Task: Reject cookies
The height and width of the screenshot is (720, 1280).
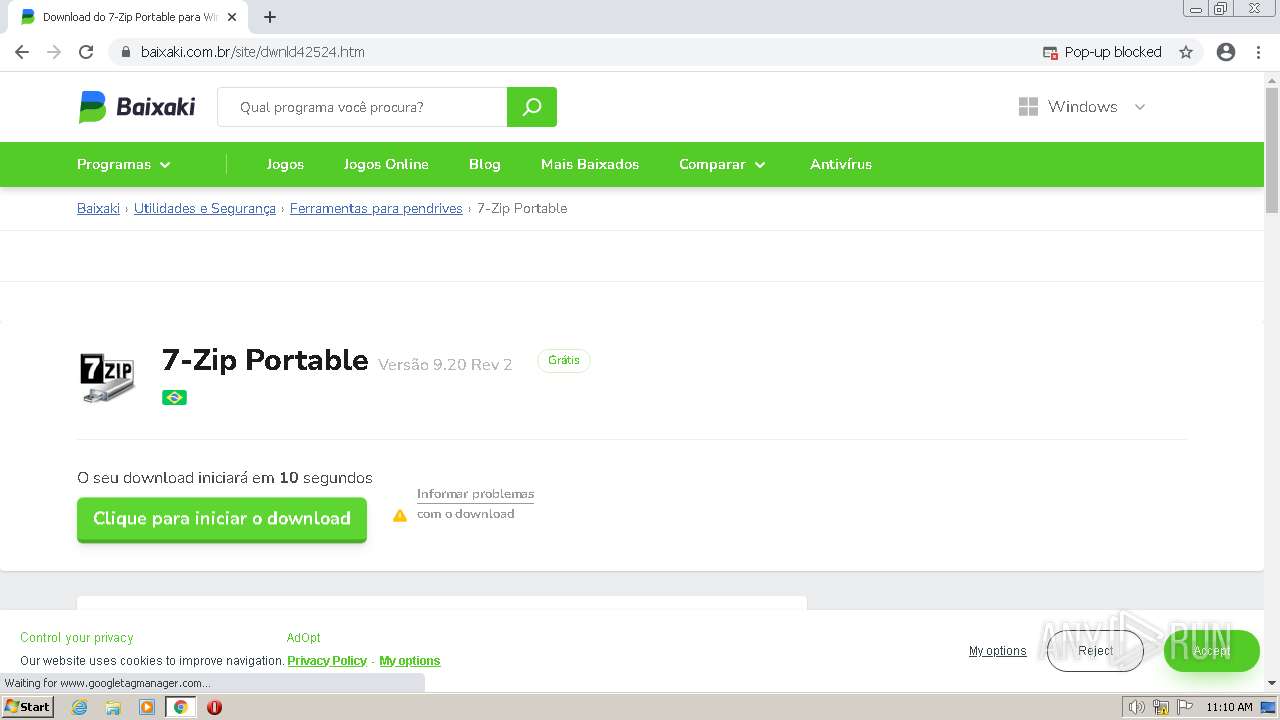Action: (x=1095, y=651)
